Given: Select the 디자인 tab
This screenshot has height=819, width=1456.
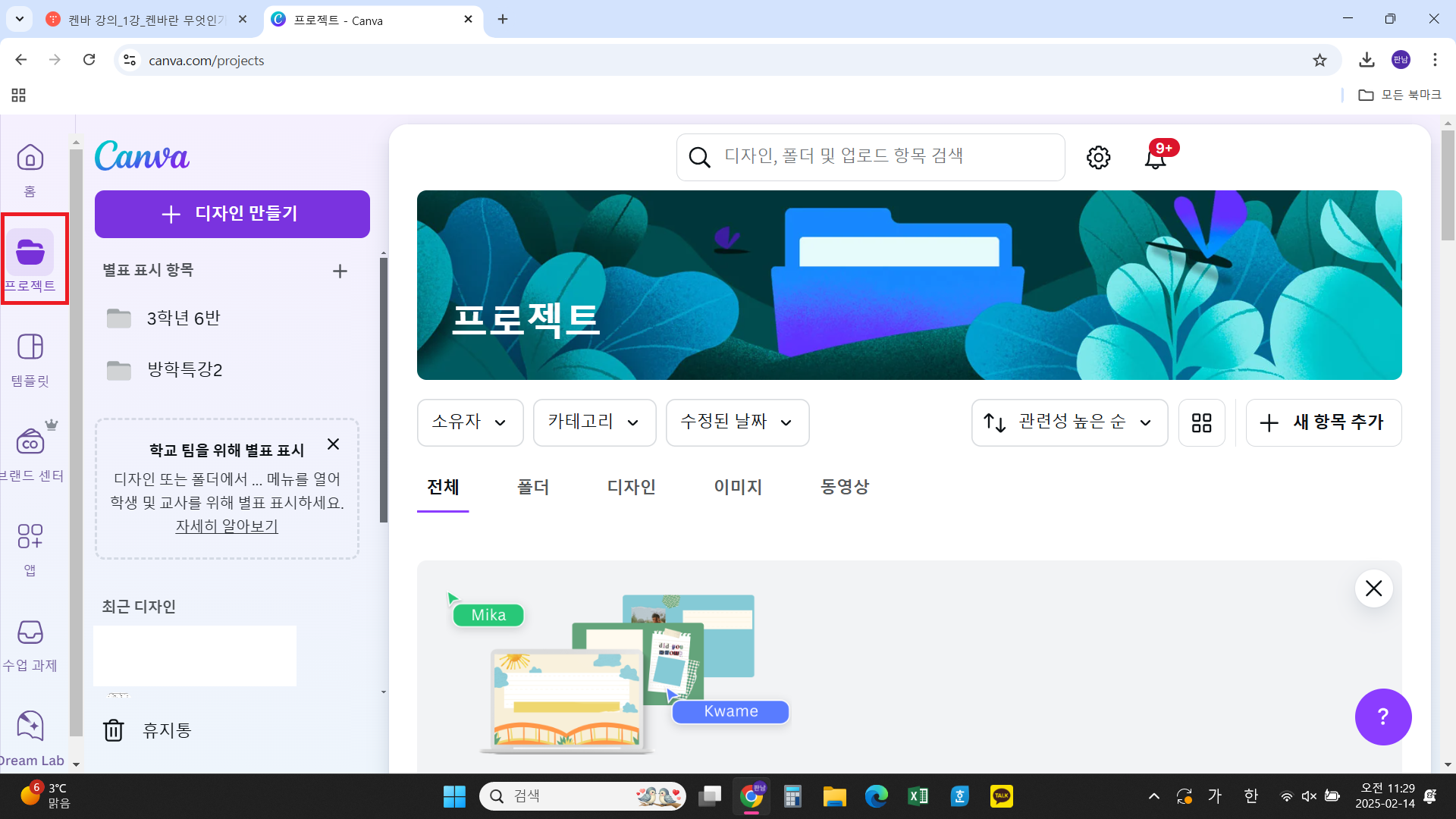Looking at the screenshot, I should (x=631, y=488).
